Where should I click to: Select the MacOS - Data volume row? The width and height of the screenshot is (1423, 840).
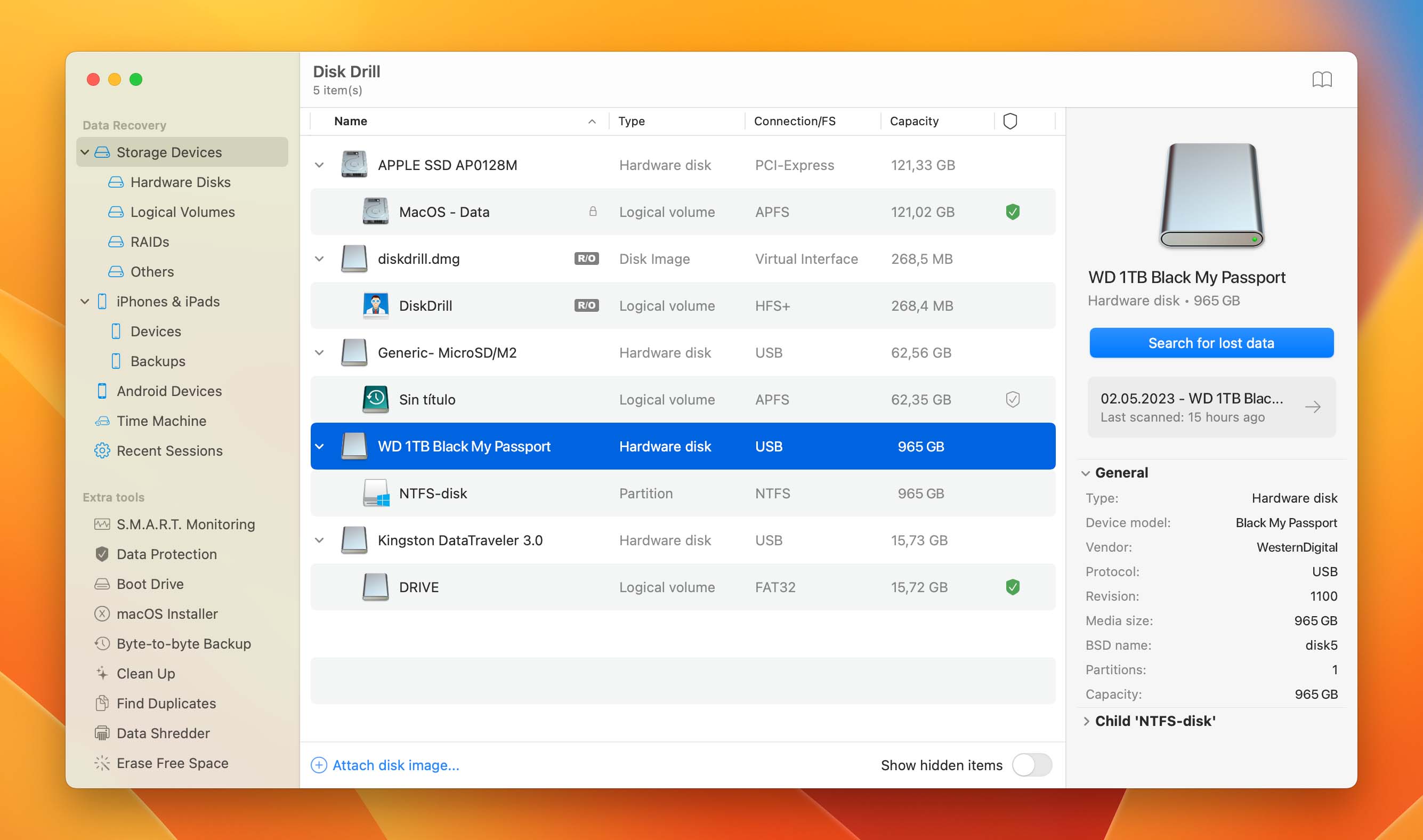coord(683,212)
